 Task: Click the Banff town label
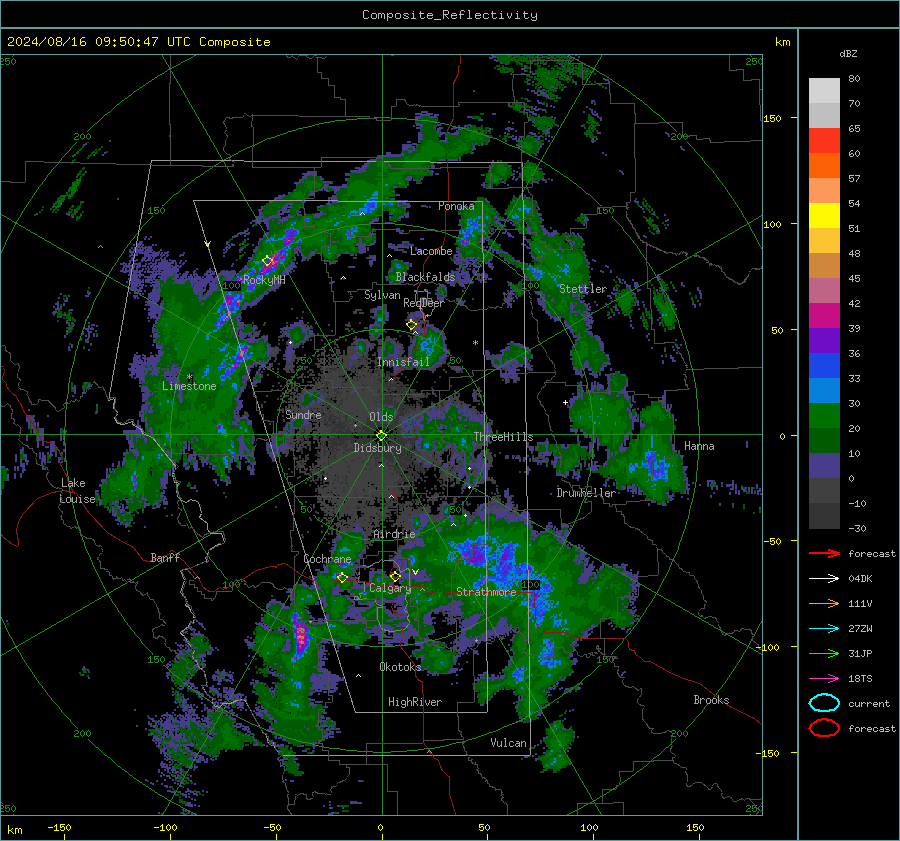(x=165, y=557)
